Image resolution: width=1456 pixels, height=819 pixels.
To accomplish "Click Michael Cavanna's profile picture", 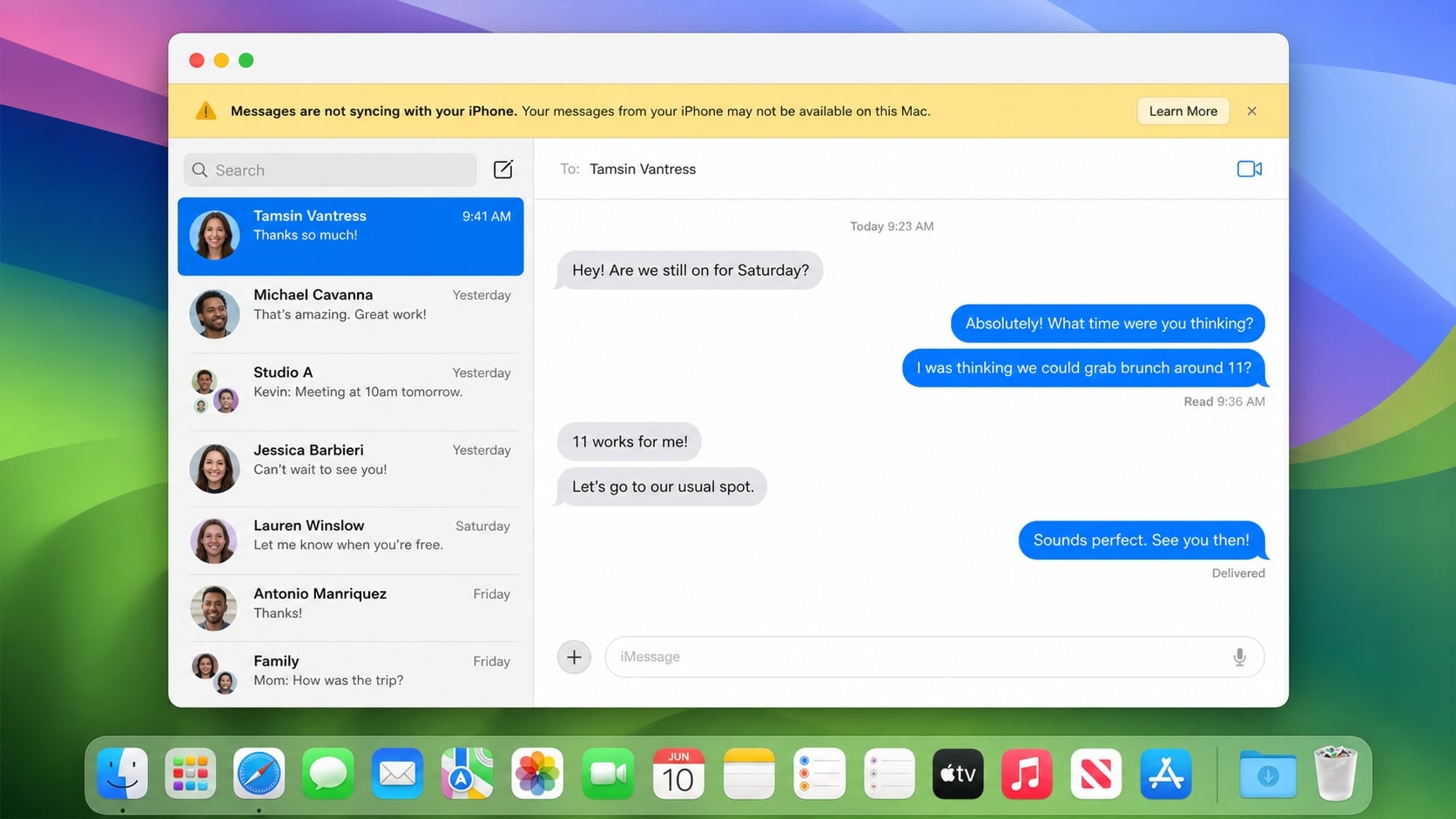I will tap(214, 314).
